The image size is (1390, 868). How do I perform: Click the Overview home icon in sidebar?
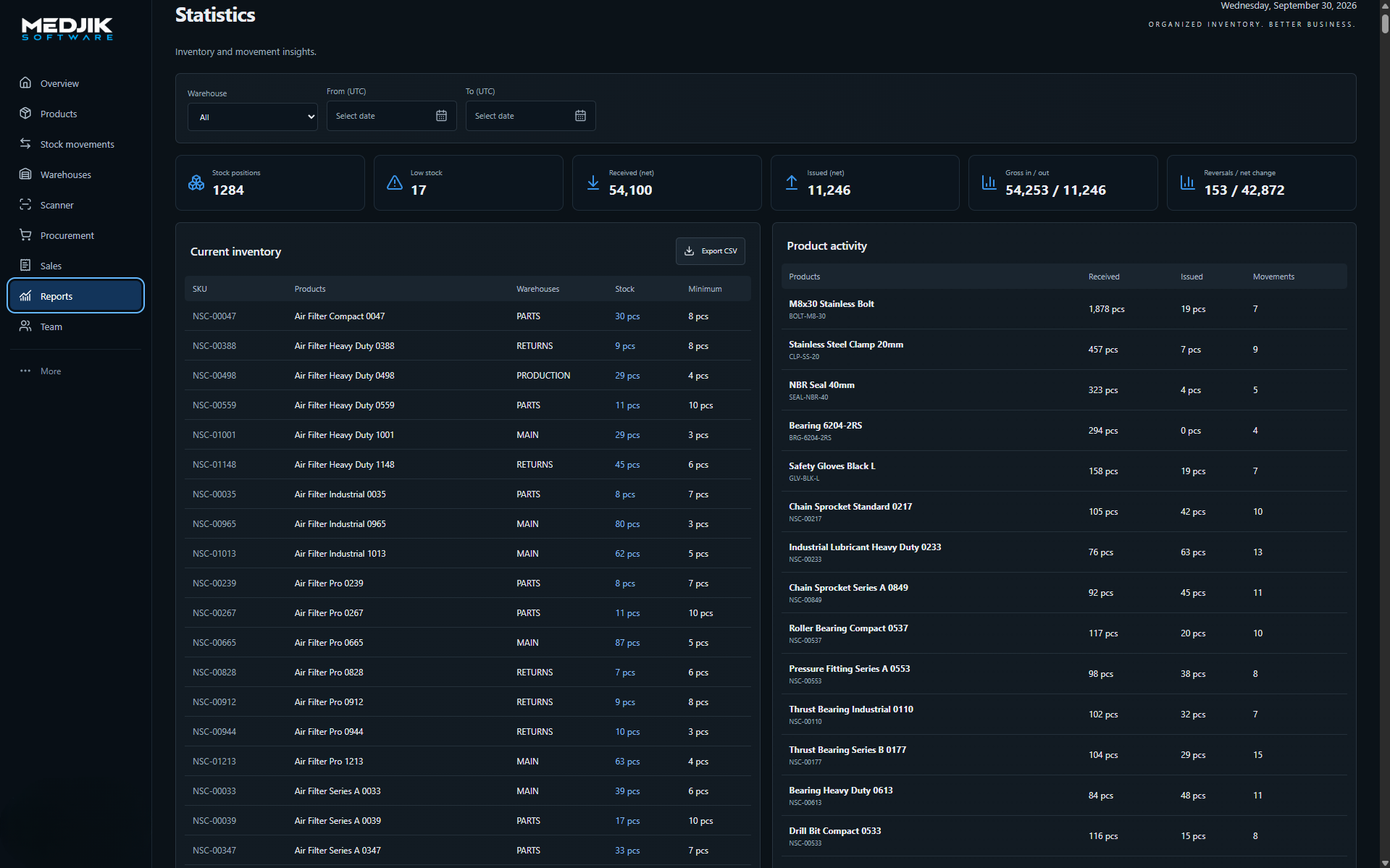(25, 83)
